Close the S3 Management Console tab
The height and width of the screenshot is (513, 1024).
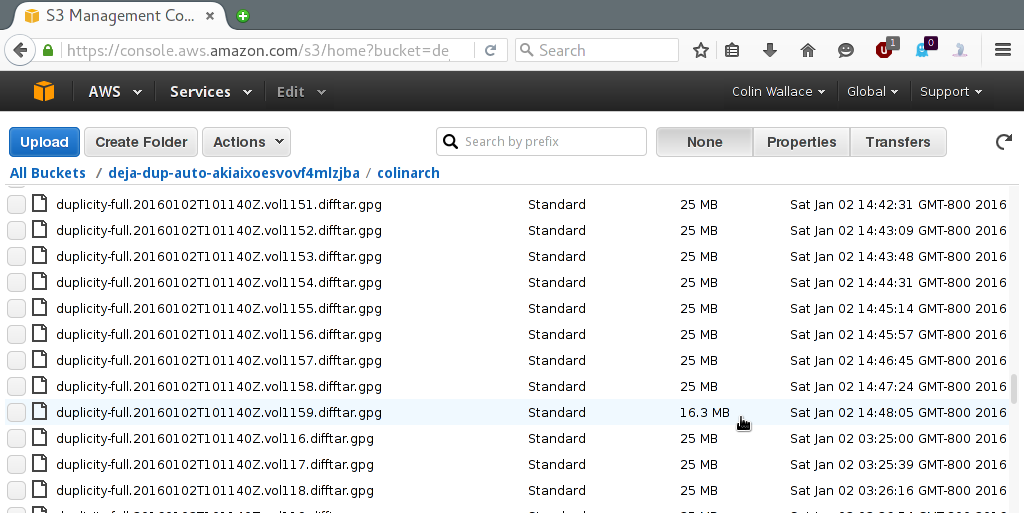coord(210,16)
